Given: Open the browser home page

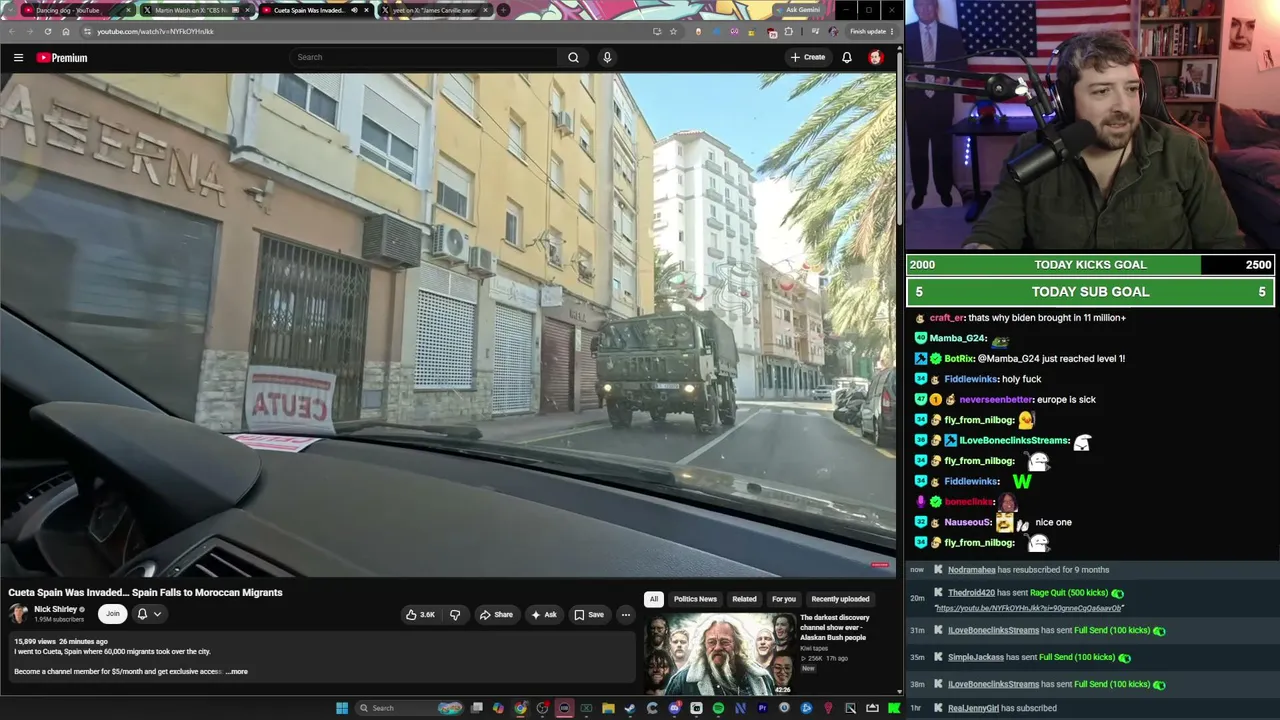Looking at the screenshot, I should (66, 31).
